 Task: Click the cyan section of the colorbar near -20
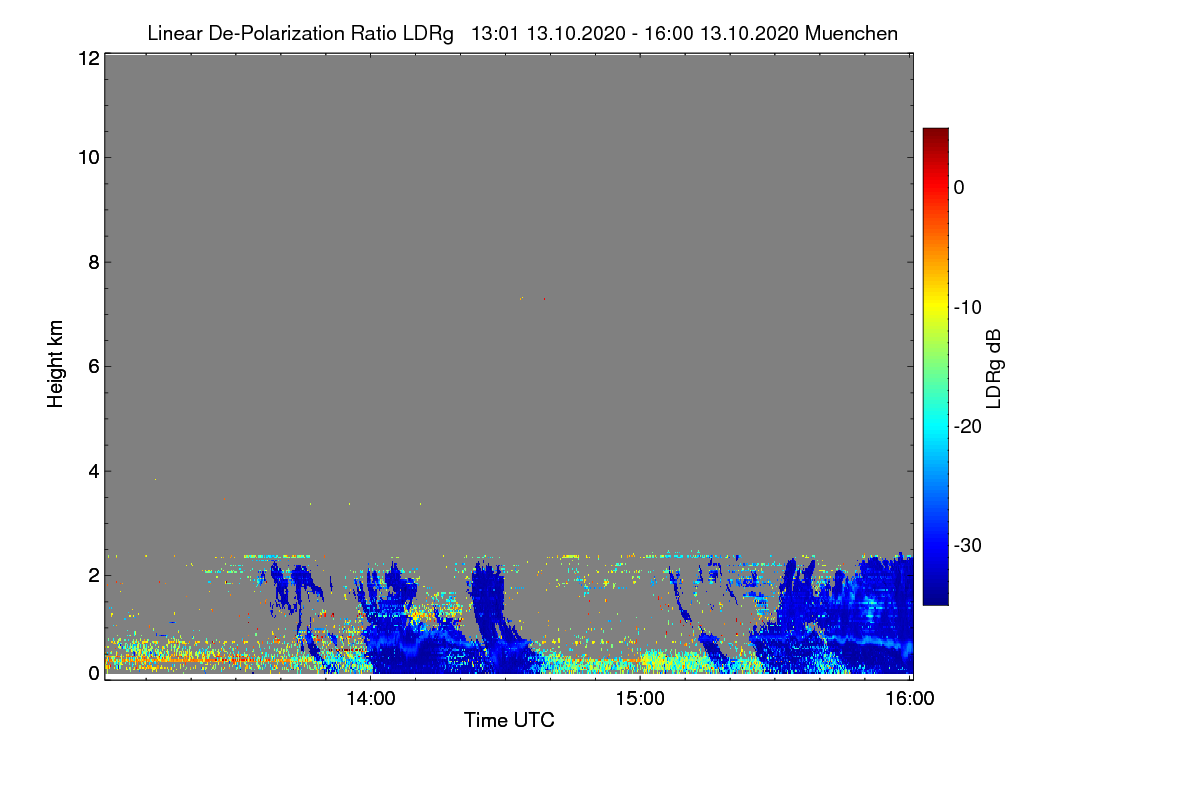(935, 426)
